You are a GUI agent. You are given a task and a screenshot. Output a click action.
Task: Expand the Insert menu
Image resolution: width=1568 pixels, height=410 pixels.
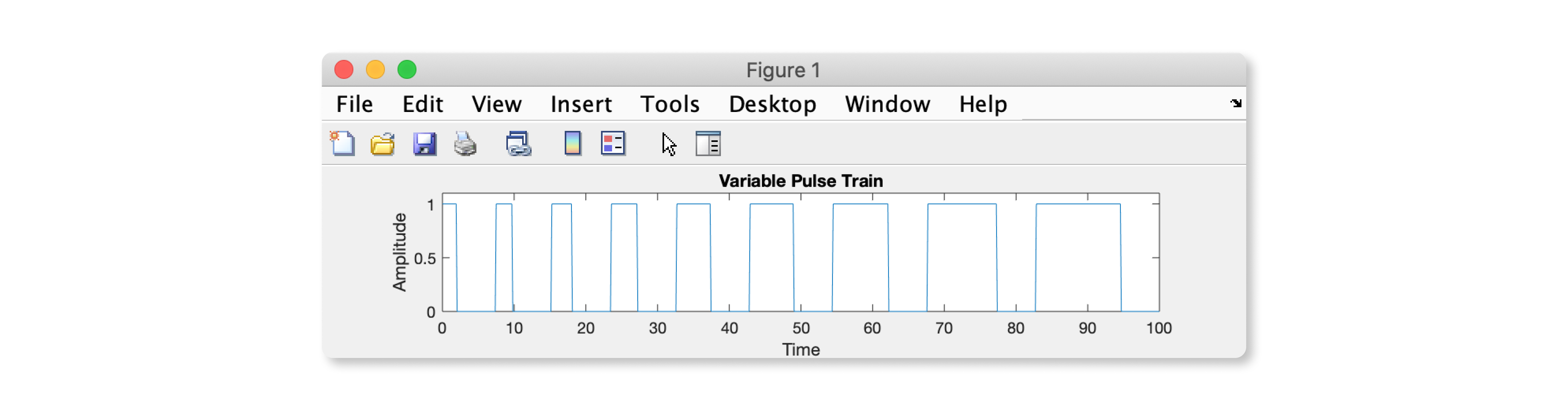tap(581, 105)
